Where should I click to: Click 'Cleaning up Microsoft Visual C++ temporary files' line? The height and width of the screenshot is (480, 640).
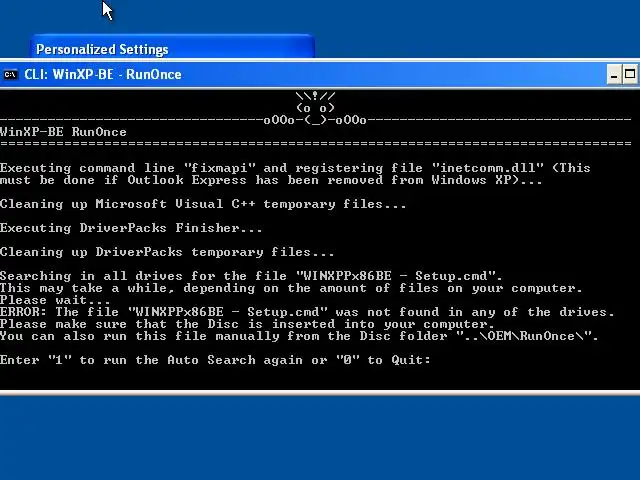click(x=203, y=204)
